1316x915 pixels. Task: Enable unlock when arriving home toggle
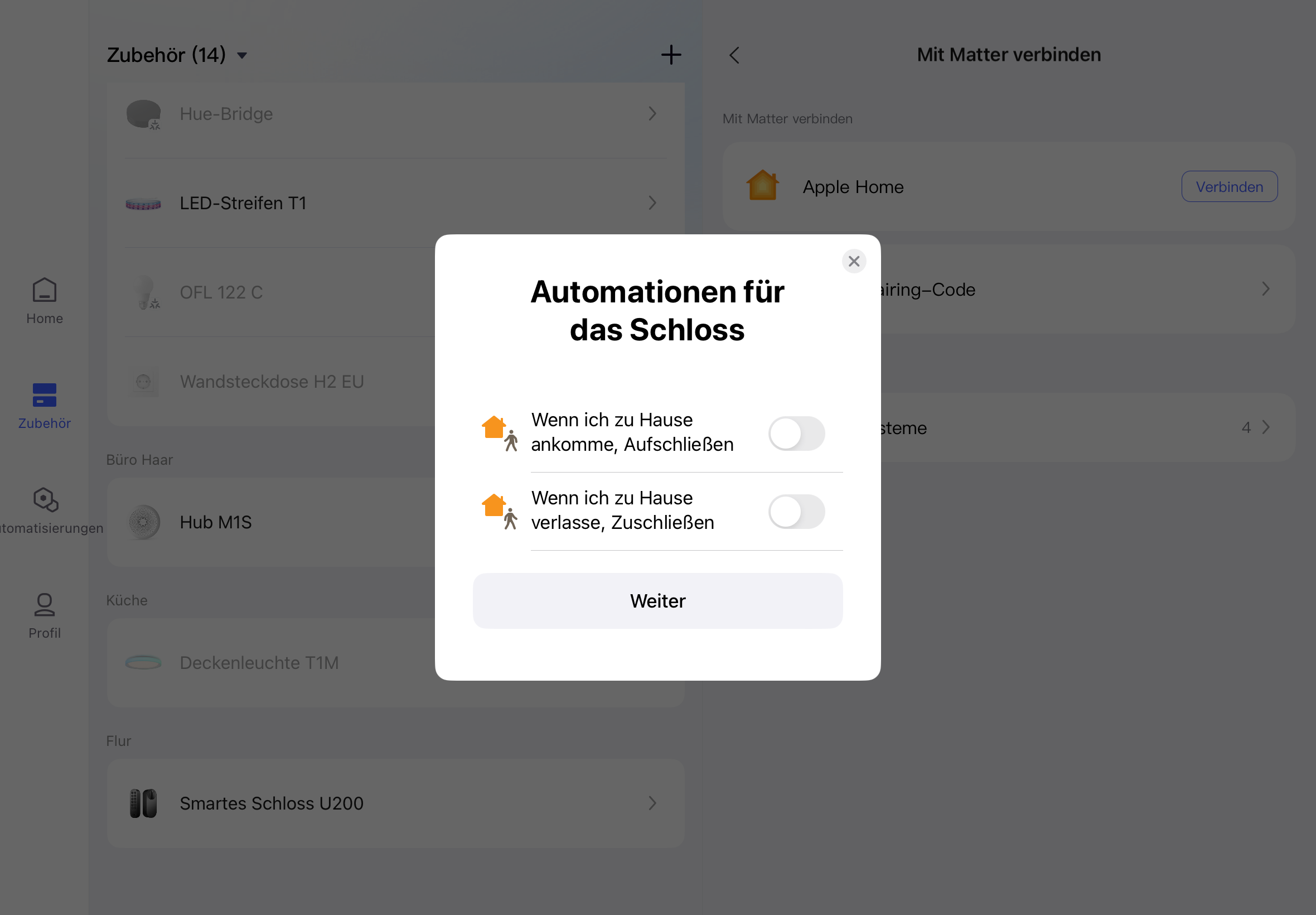(796, 434)
